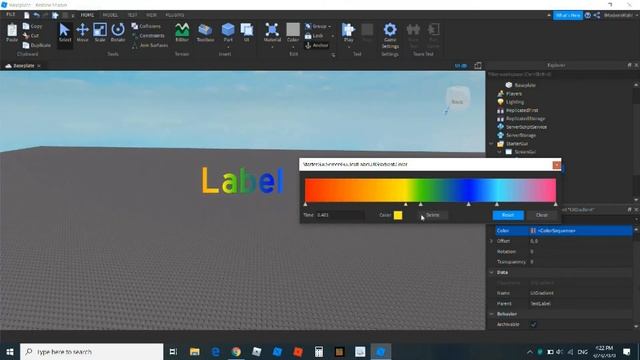Screen dimensions: 640x360
Task: Open the help icon near What's New
Action: click(588, 15)
